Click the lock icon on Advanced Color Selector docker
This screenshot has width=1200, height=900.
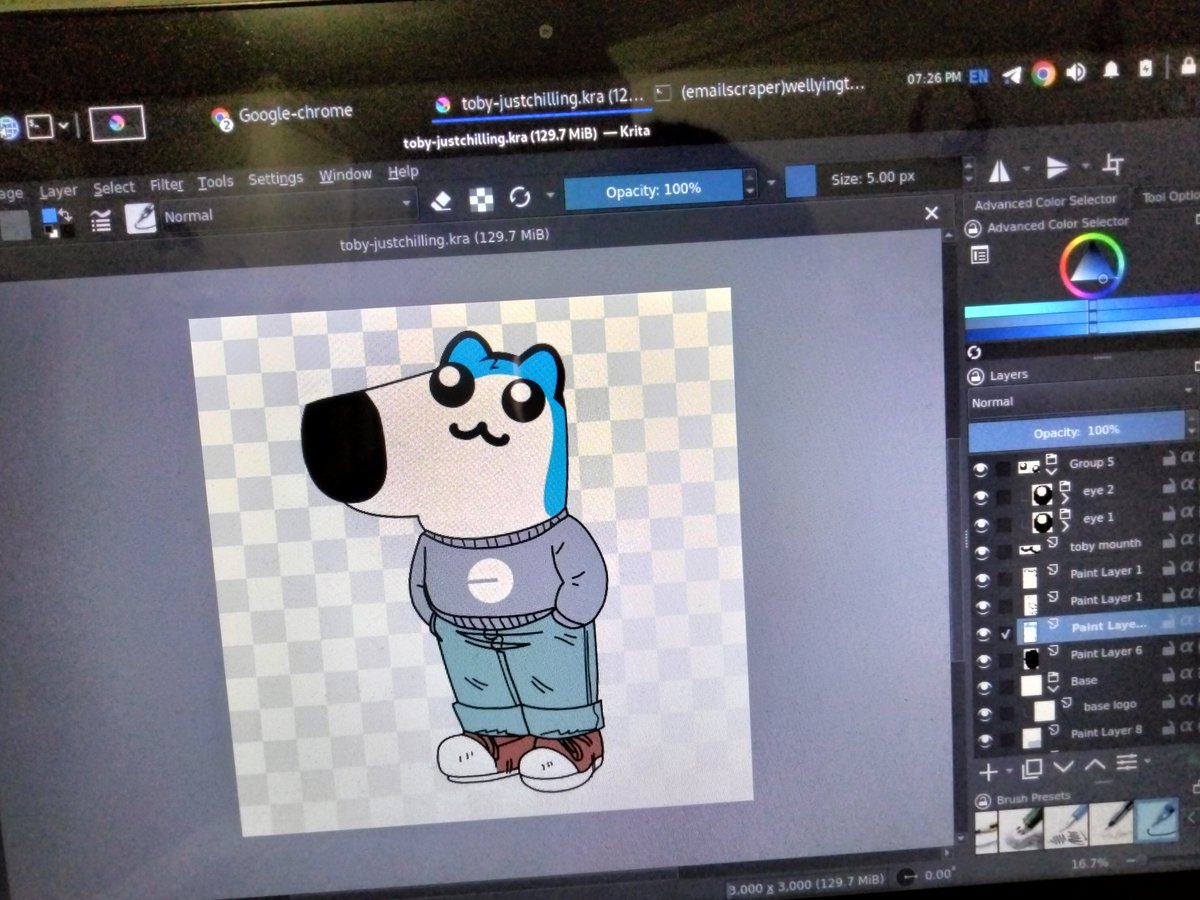973,229
